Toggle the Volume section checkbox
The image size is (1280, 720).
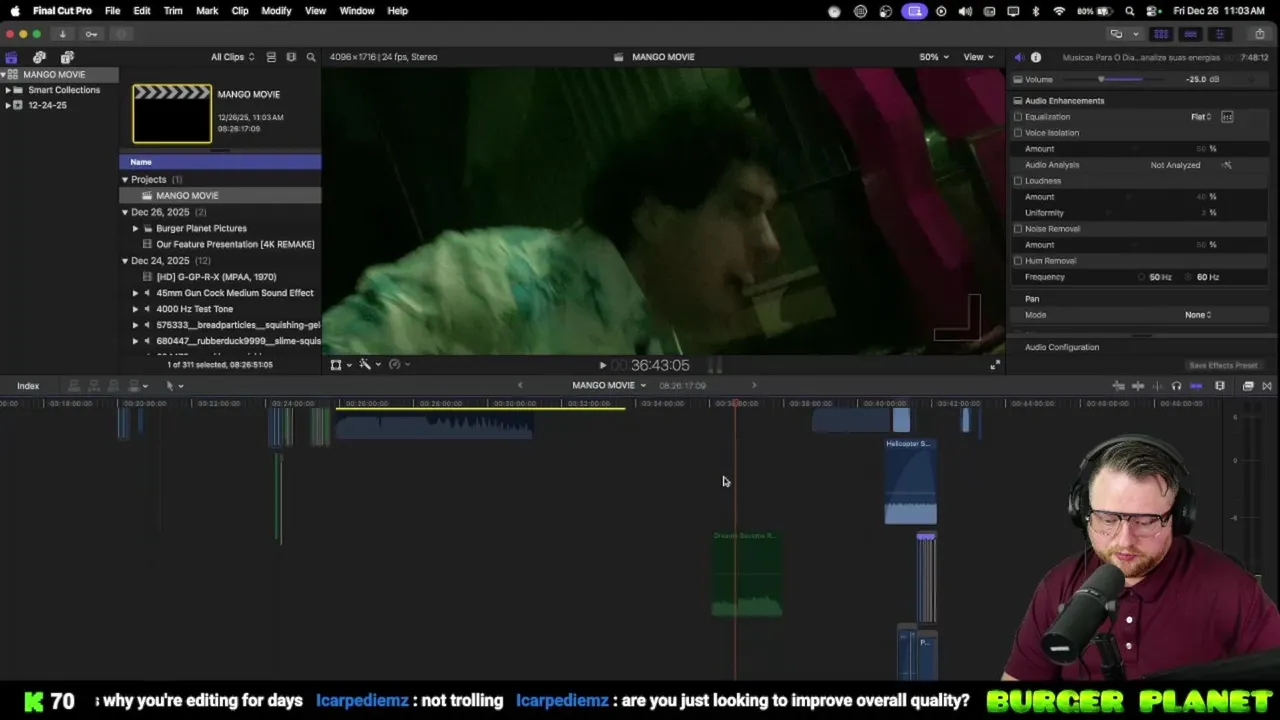pos(1018,80)
